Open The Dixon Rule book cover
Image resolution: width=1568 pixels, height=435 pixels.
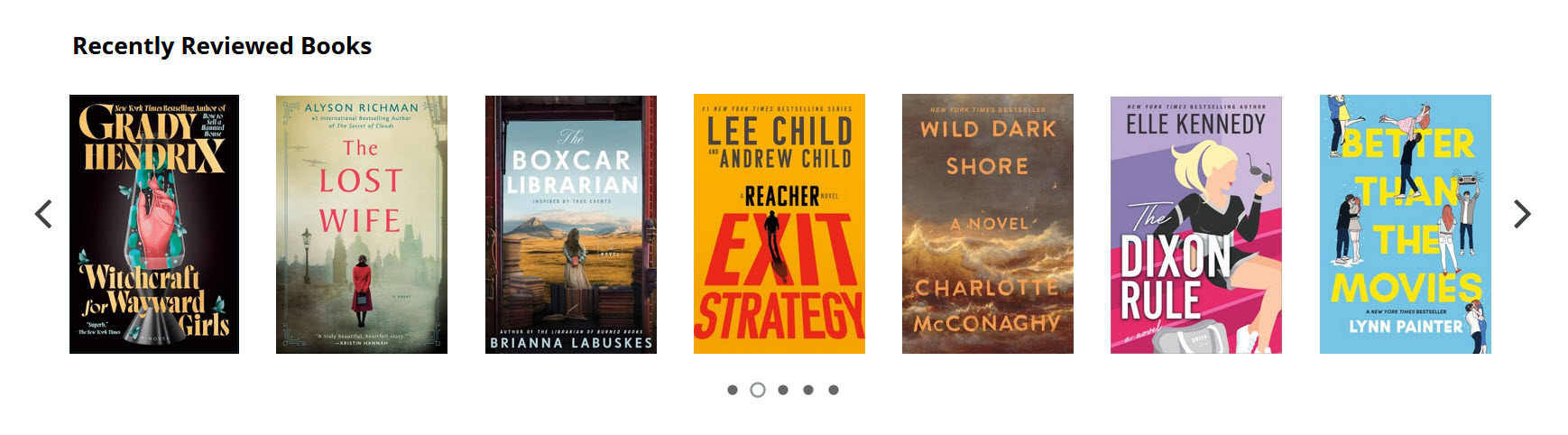(x=1196, y=225)
